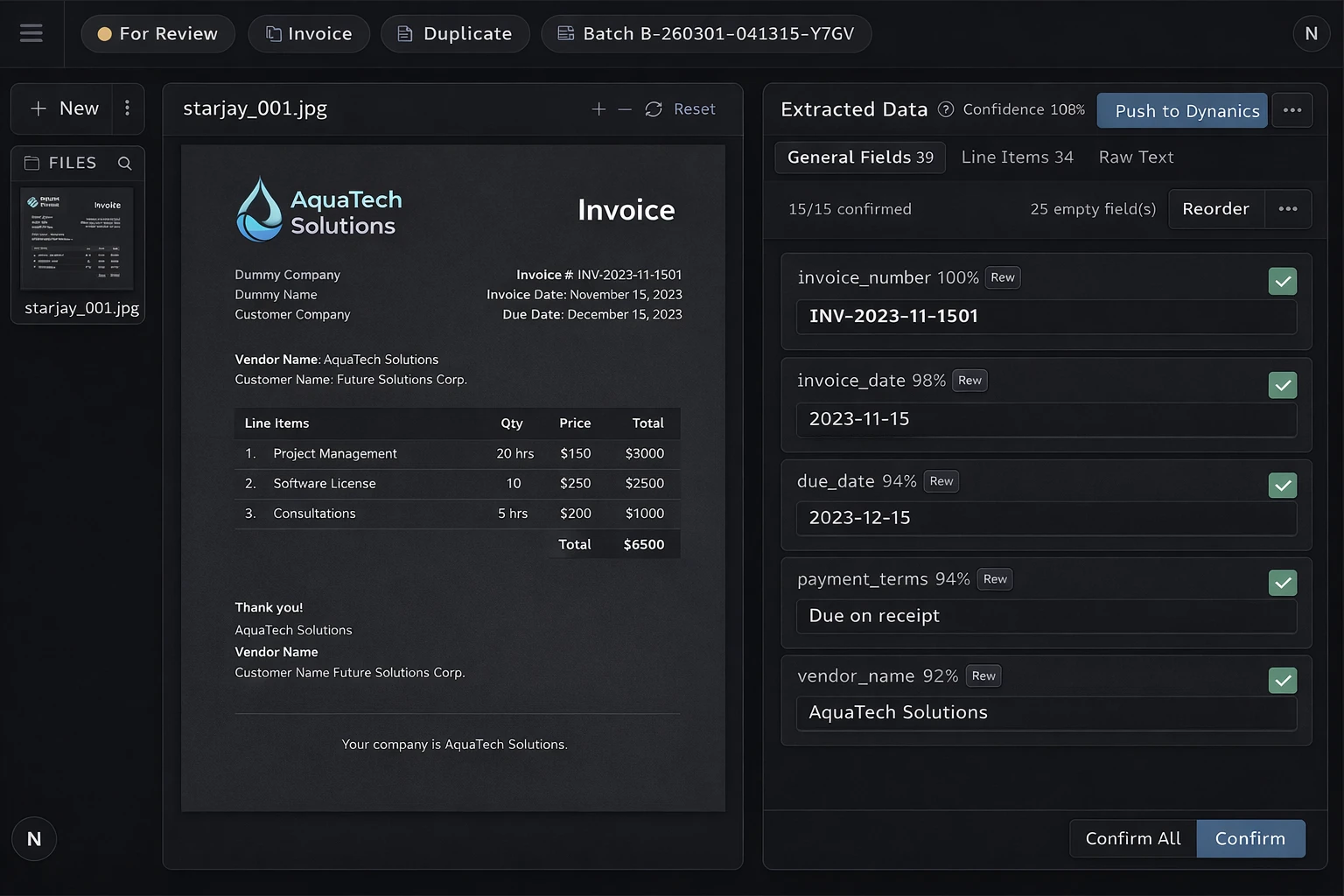Click the zoom out minus icon
The image size is (1344, 896).
click(625, 109)
